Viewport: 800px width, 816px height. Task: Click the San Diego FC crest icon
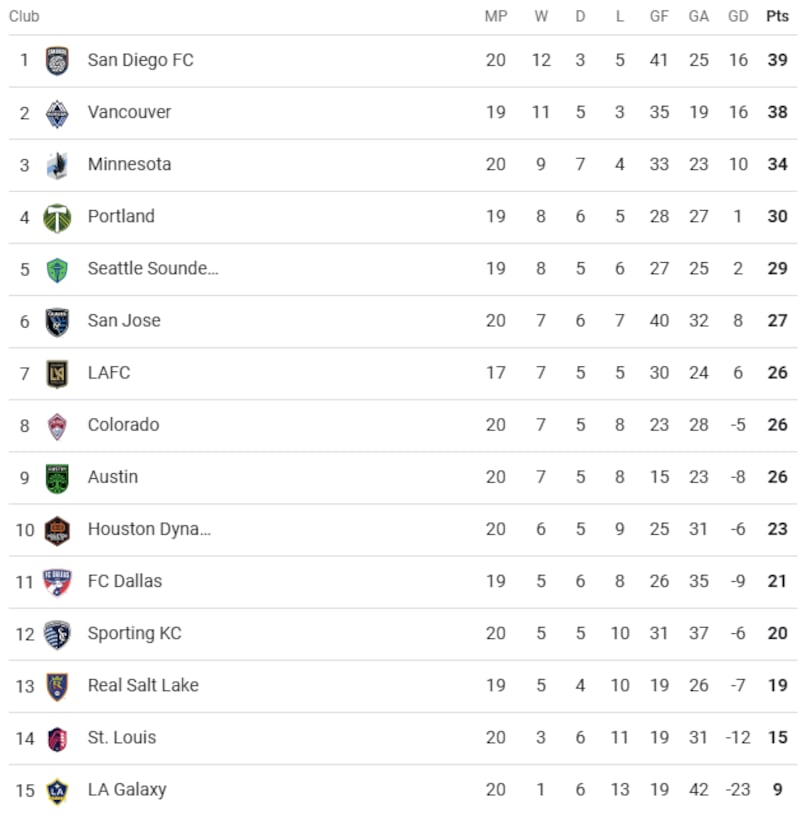click(57, 61)
